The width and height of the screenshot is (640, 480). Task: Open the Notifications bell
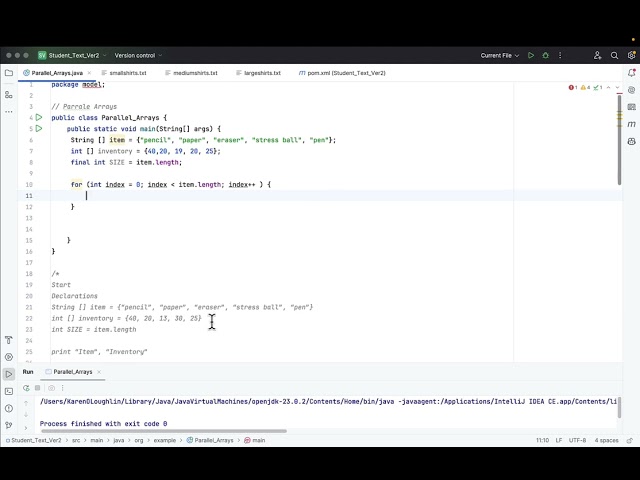[631, 73]
